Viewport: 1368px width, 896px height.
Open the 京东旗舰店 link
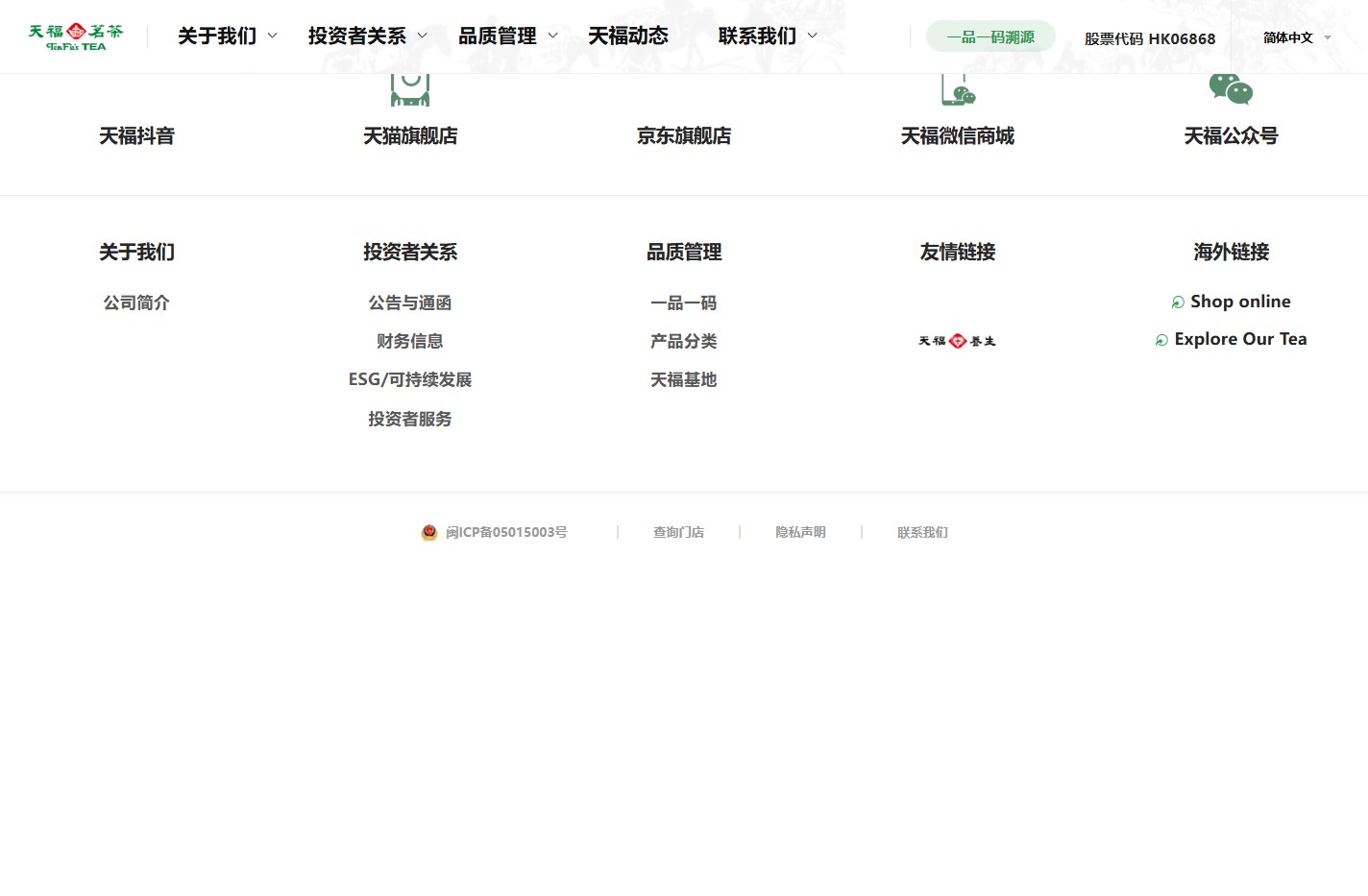click(684, 135)
